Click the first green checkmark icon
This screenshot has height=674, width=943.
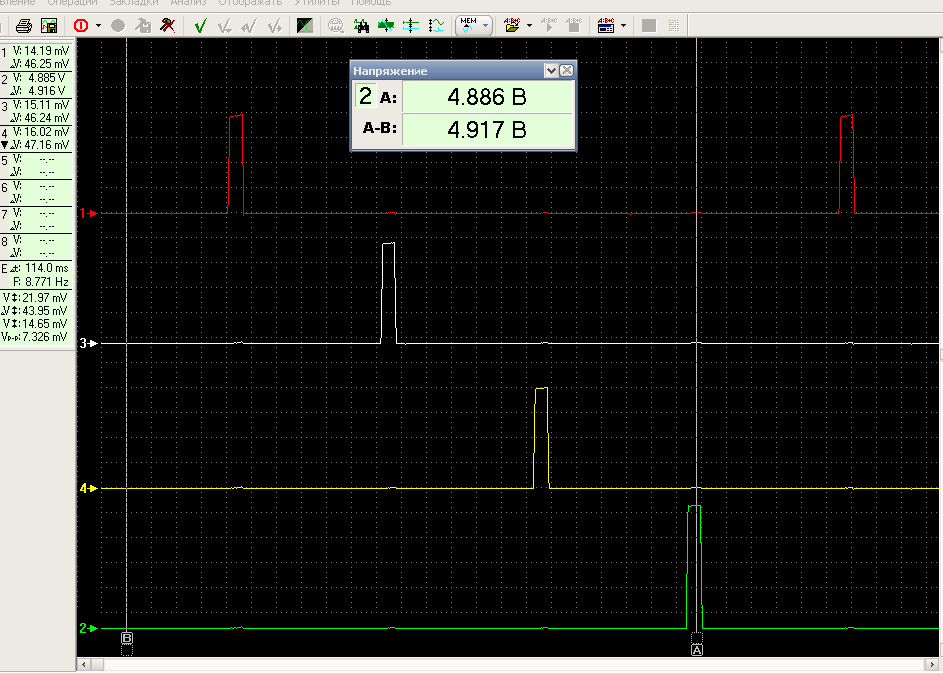201,25
